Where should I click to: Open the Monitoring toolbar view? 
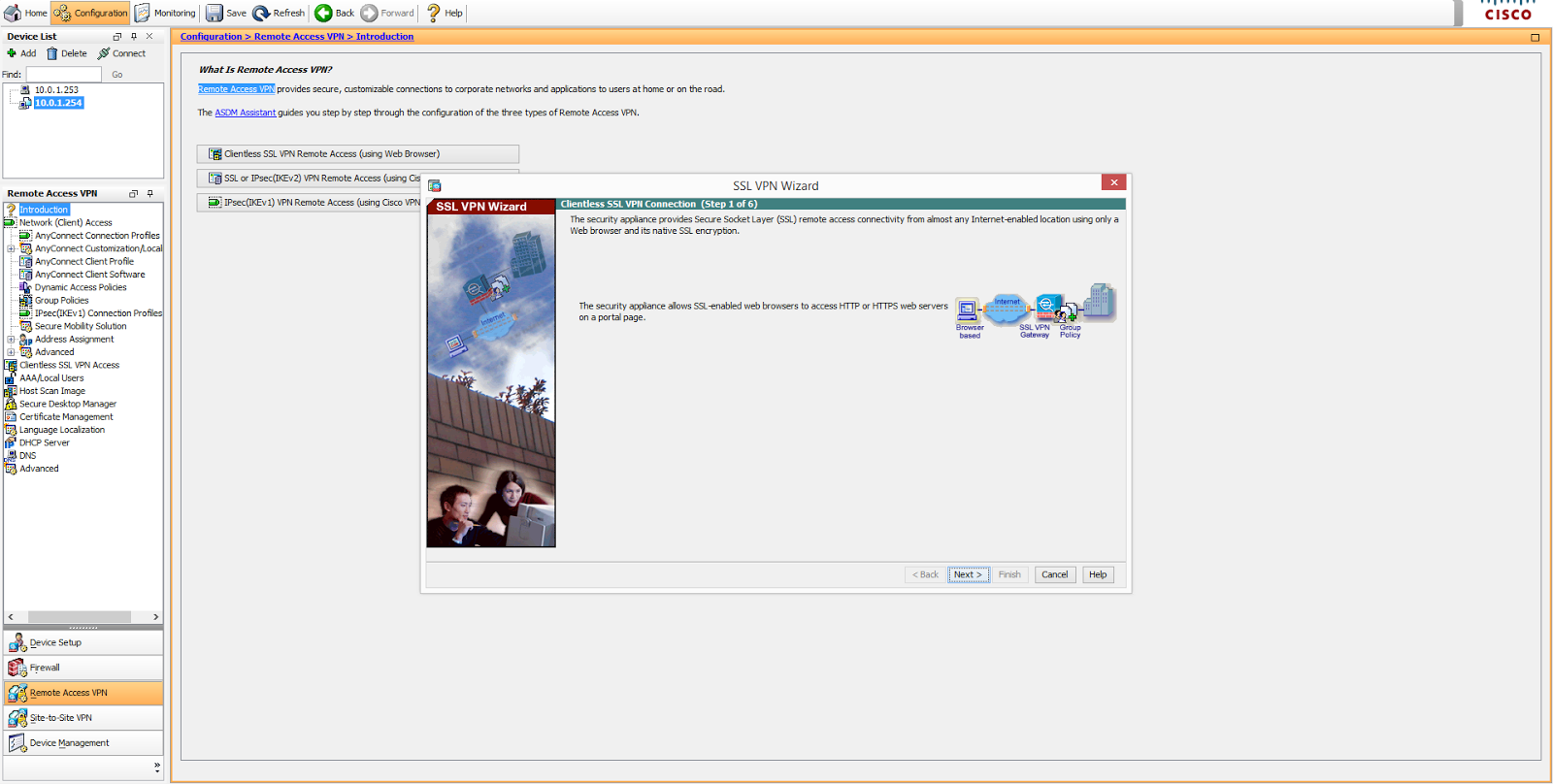165,13
